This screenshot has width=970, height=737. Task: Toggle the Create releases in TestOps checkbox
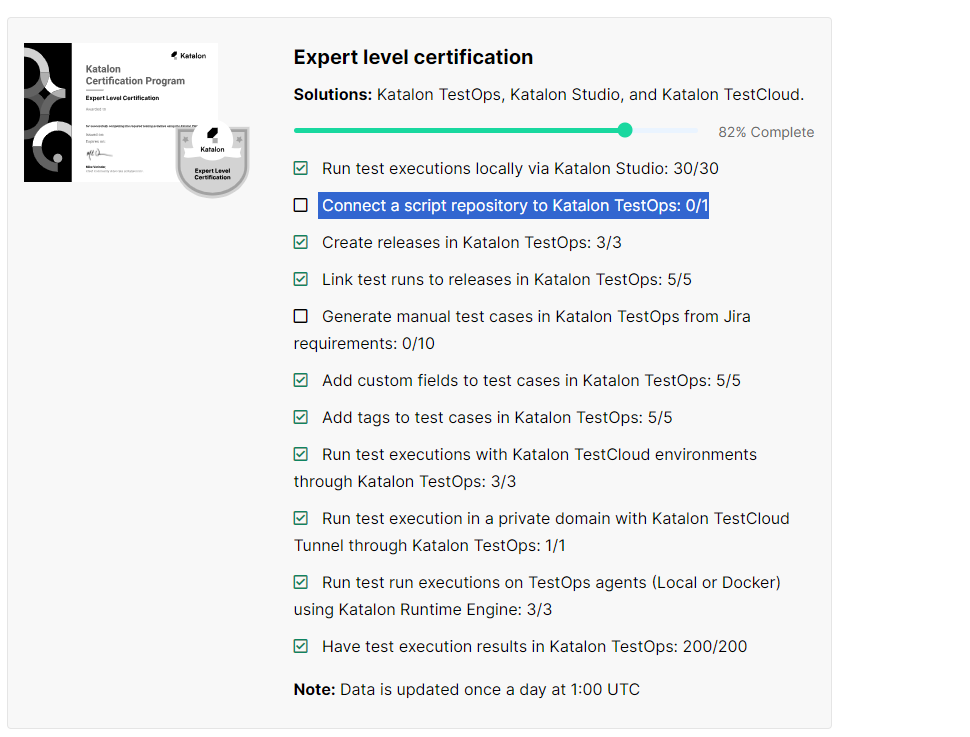(x=301, y=242)
